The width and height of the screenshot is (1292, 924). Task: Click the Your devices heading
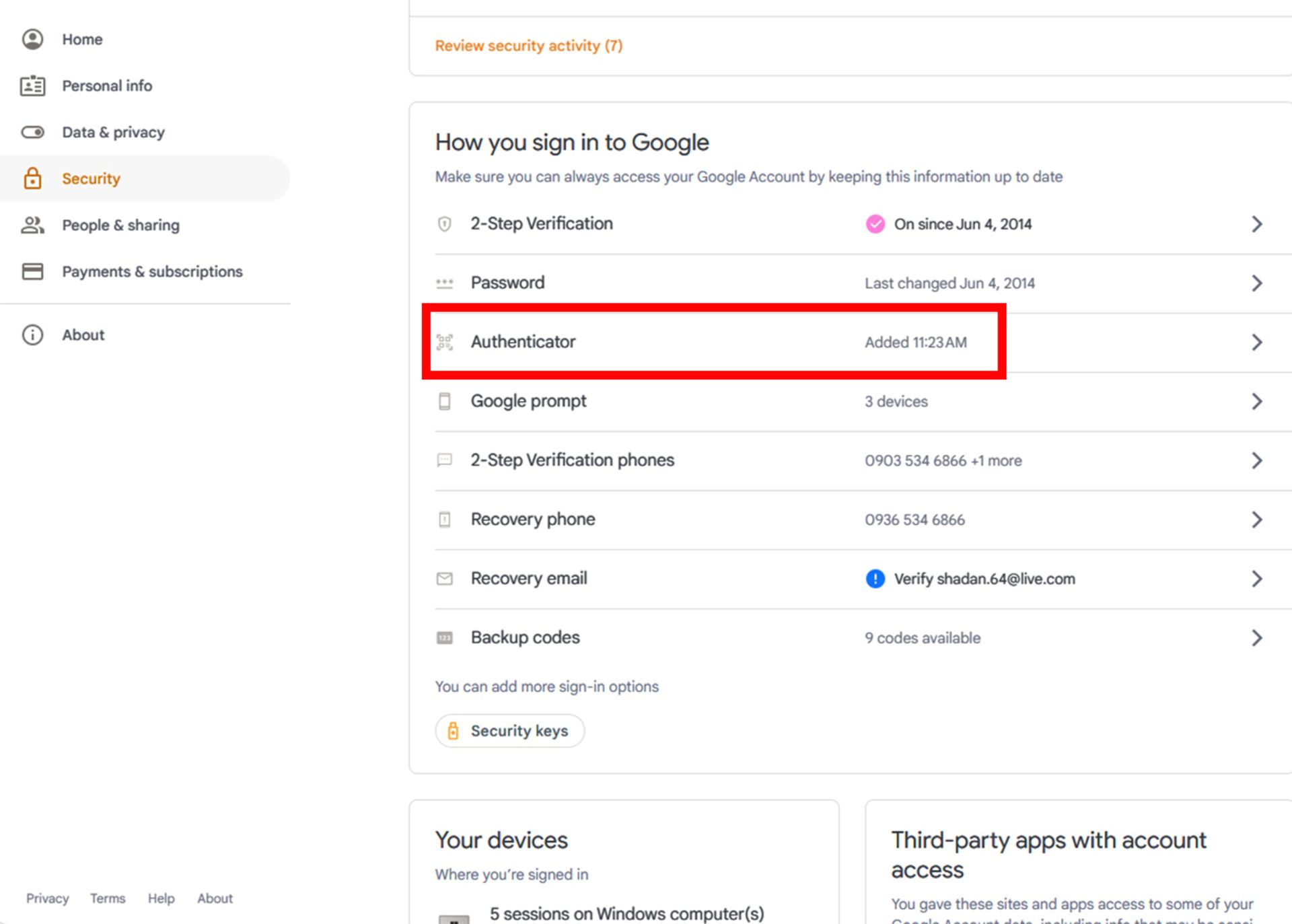pyautogui.click(x=501, y=840)
